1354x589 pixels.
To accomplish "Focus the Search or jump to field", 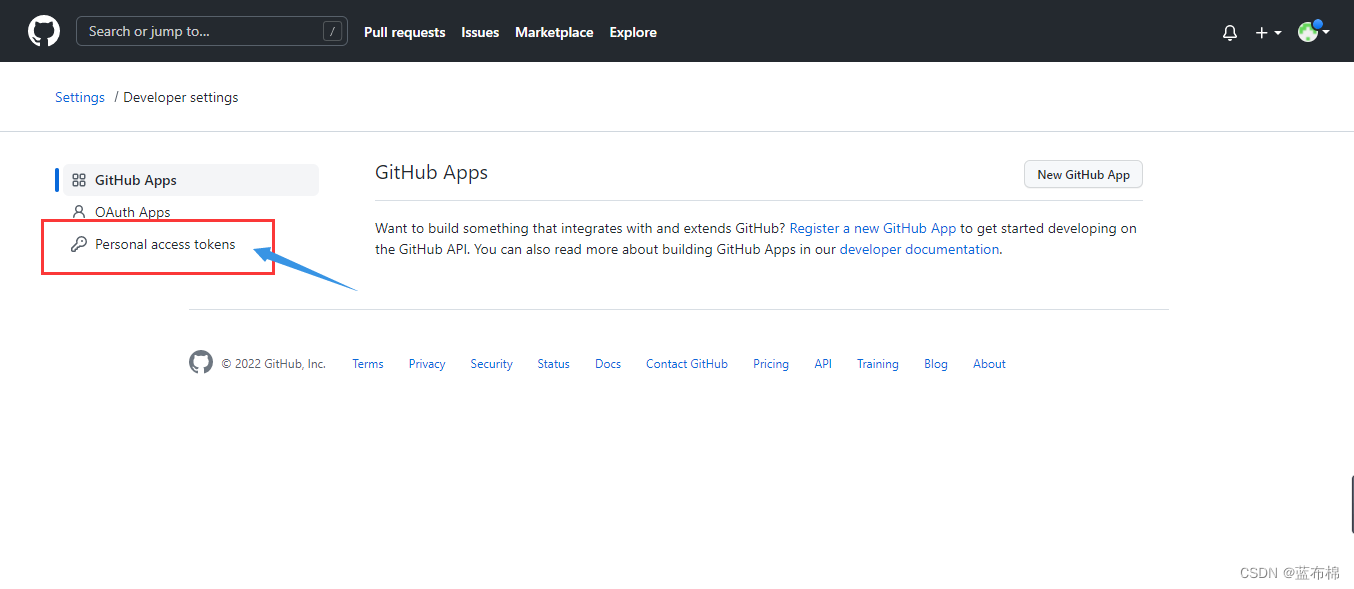I will [x=212, y=31].
